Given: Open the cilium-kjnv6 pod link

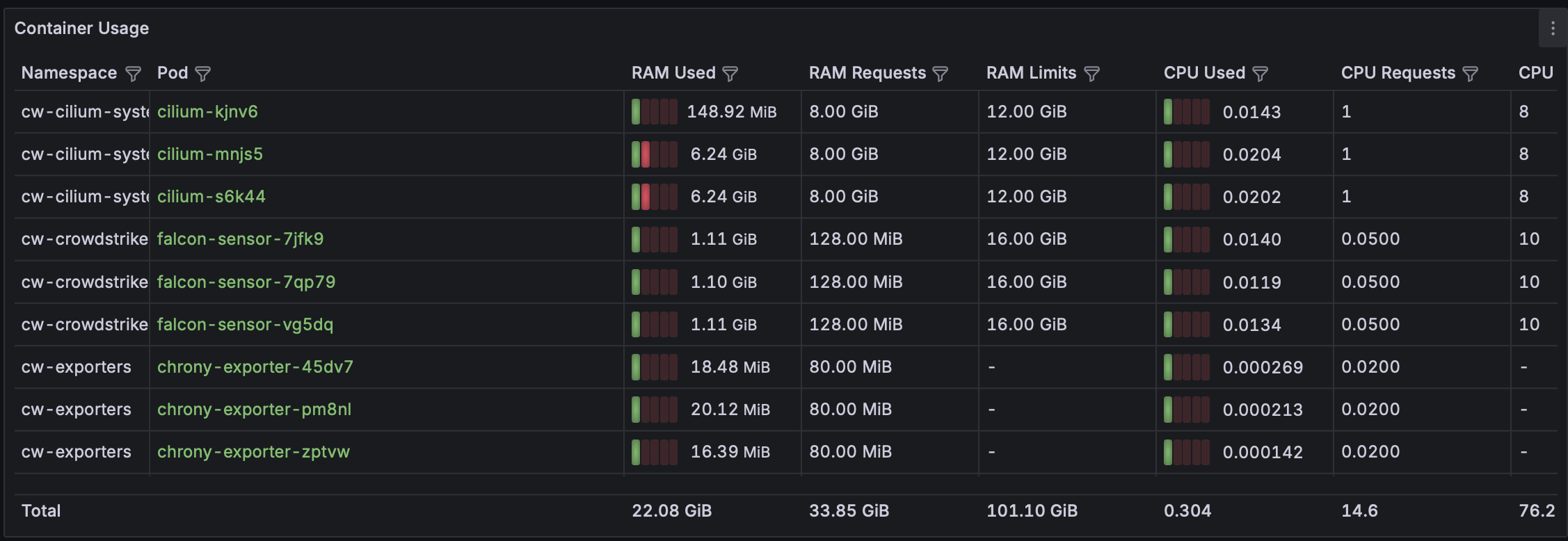Looking at the screenshot, I should [207, 112].
